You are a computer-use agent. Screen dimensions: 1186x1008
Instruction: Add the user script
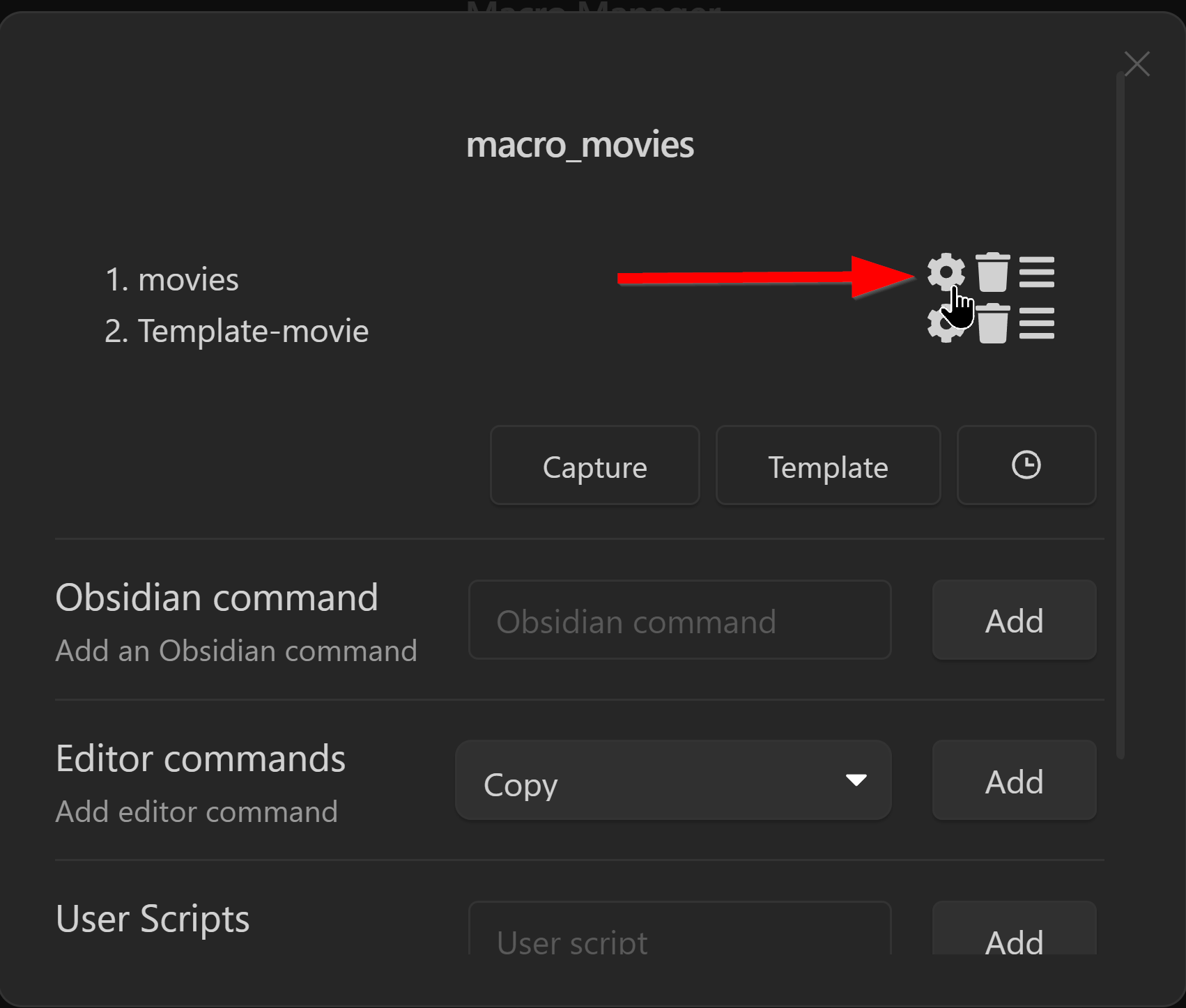1015,929
